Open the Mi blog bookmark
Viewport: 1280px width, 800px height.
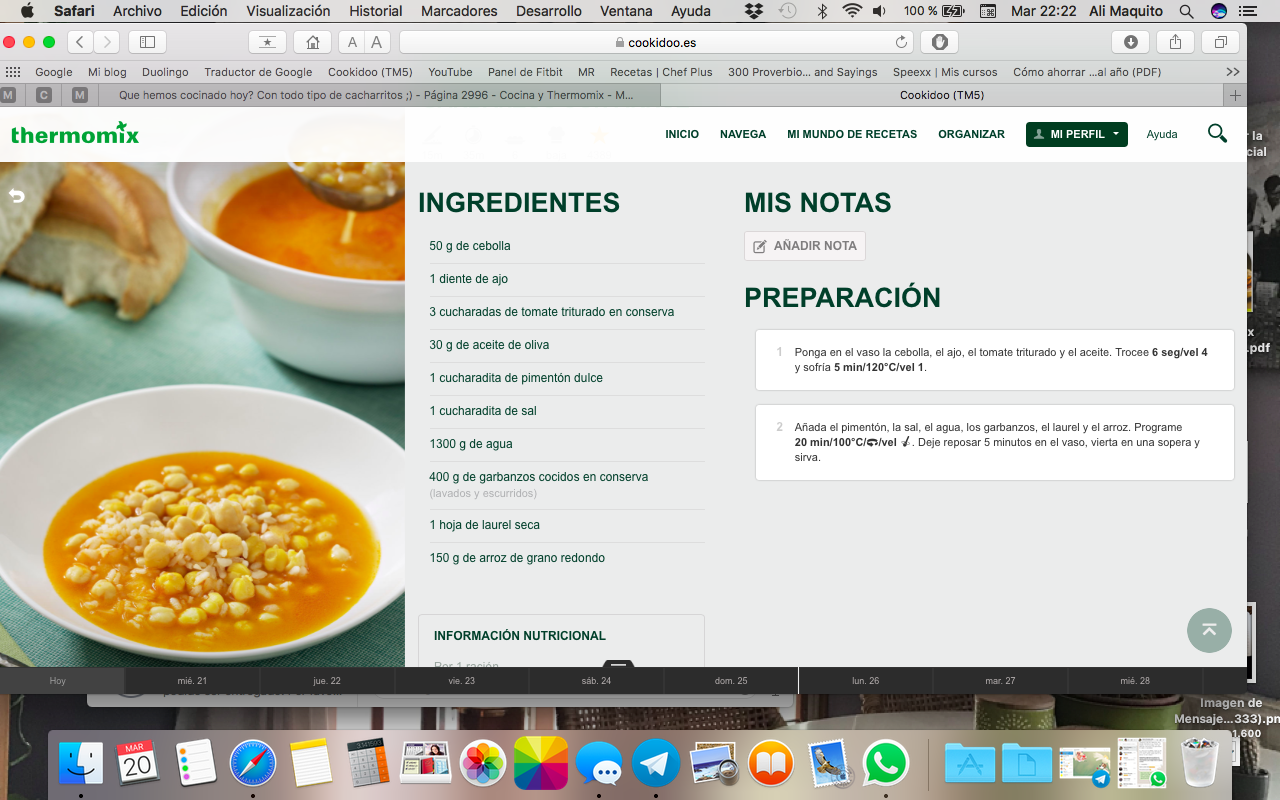107,72
